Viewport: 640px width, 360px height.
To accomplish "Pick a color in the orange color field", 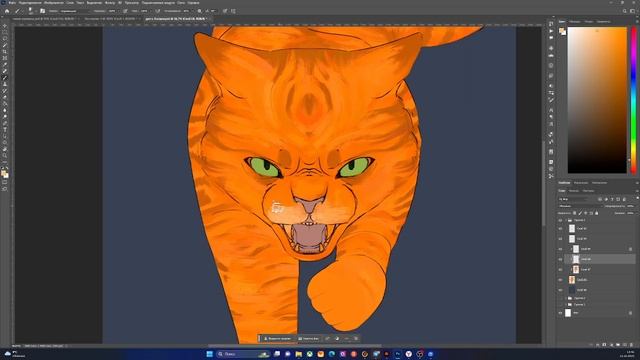I will pos(597,100).
